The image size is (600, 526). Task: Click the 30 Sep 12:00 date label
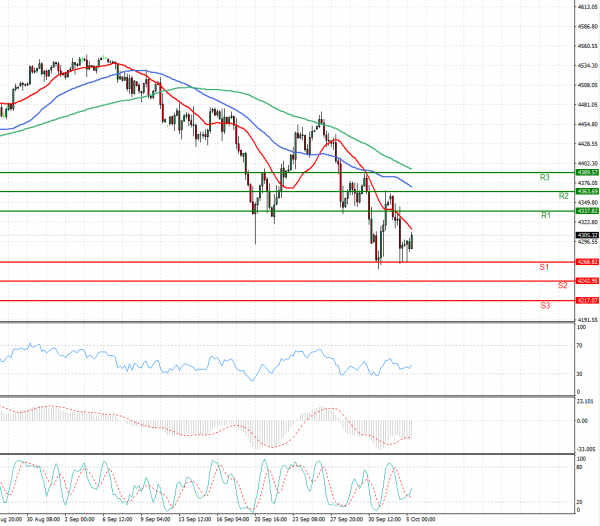tap(385, 519)
